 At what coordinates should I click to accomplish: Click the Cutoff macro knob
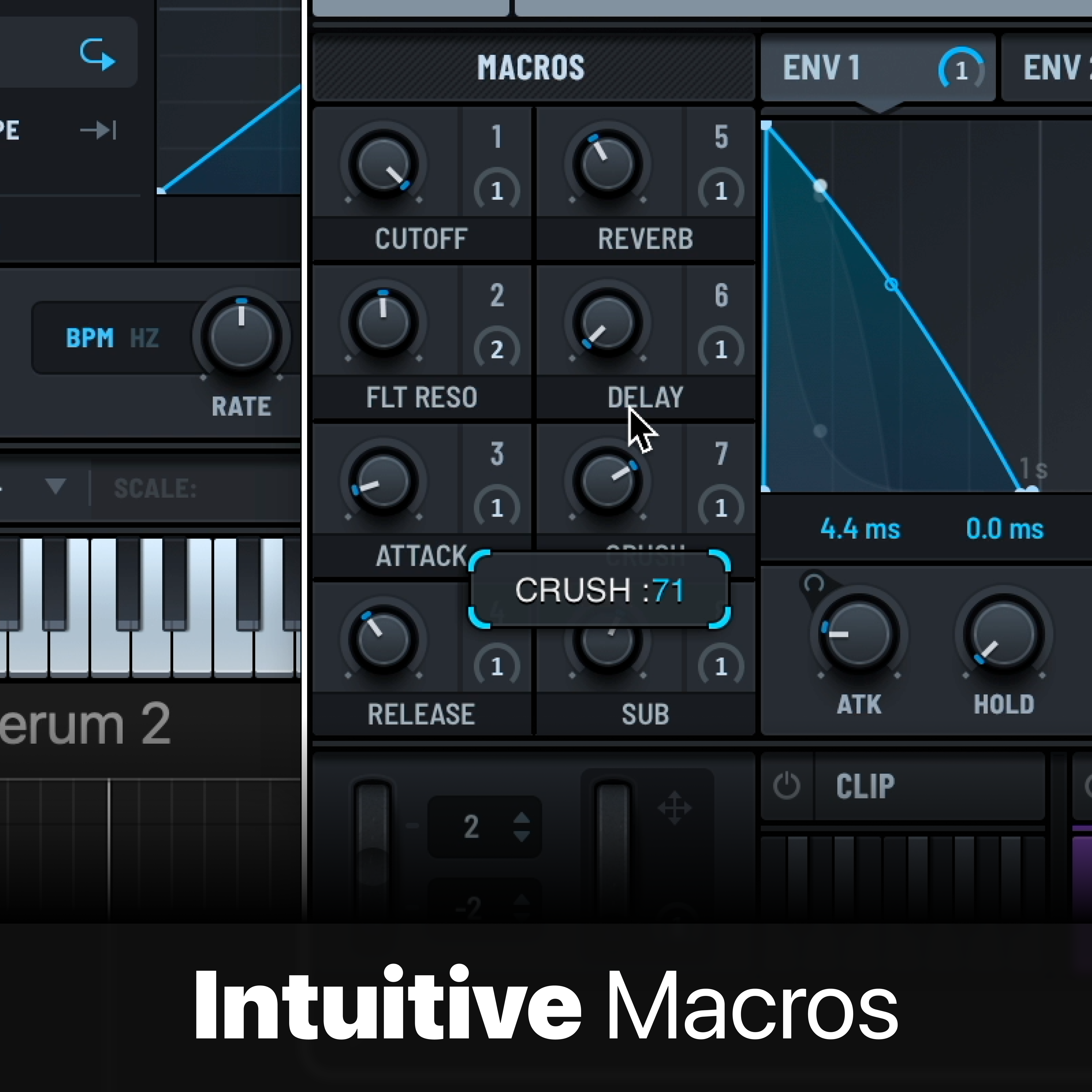point(383,165)
